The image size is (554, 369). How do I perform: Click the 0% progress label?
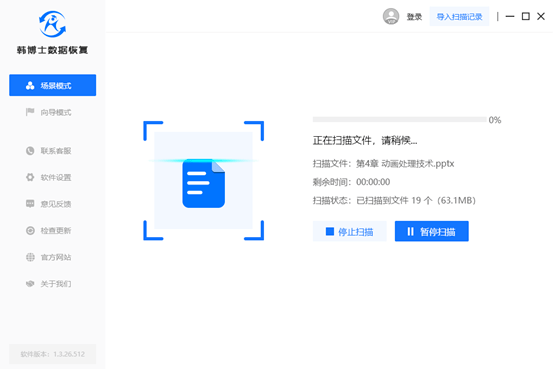click(495, 120)
